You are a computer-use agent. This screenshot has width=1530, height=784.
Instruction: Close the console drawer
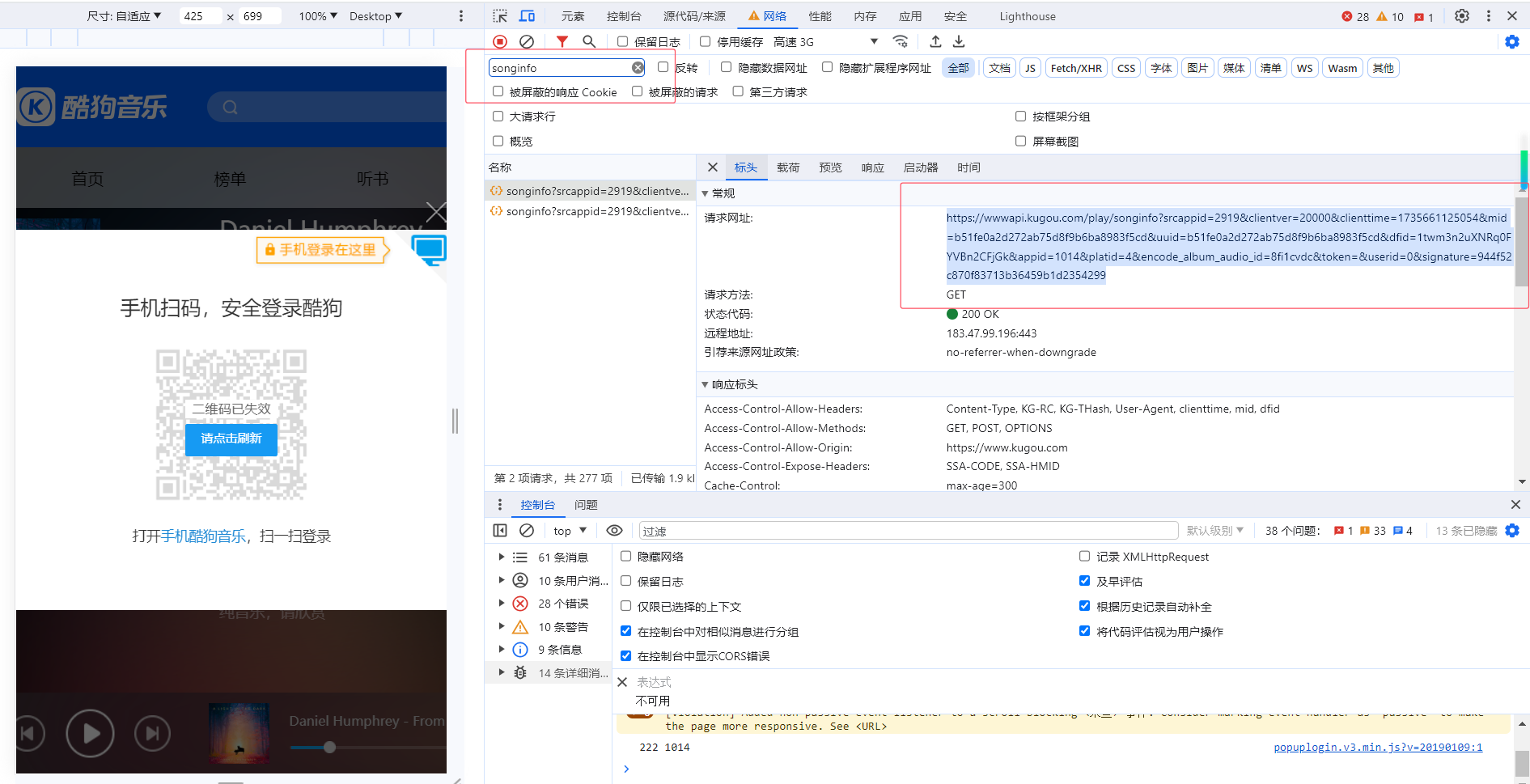tap(1515, 505)
